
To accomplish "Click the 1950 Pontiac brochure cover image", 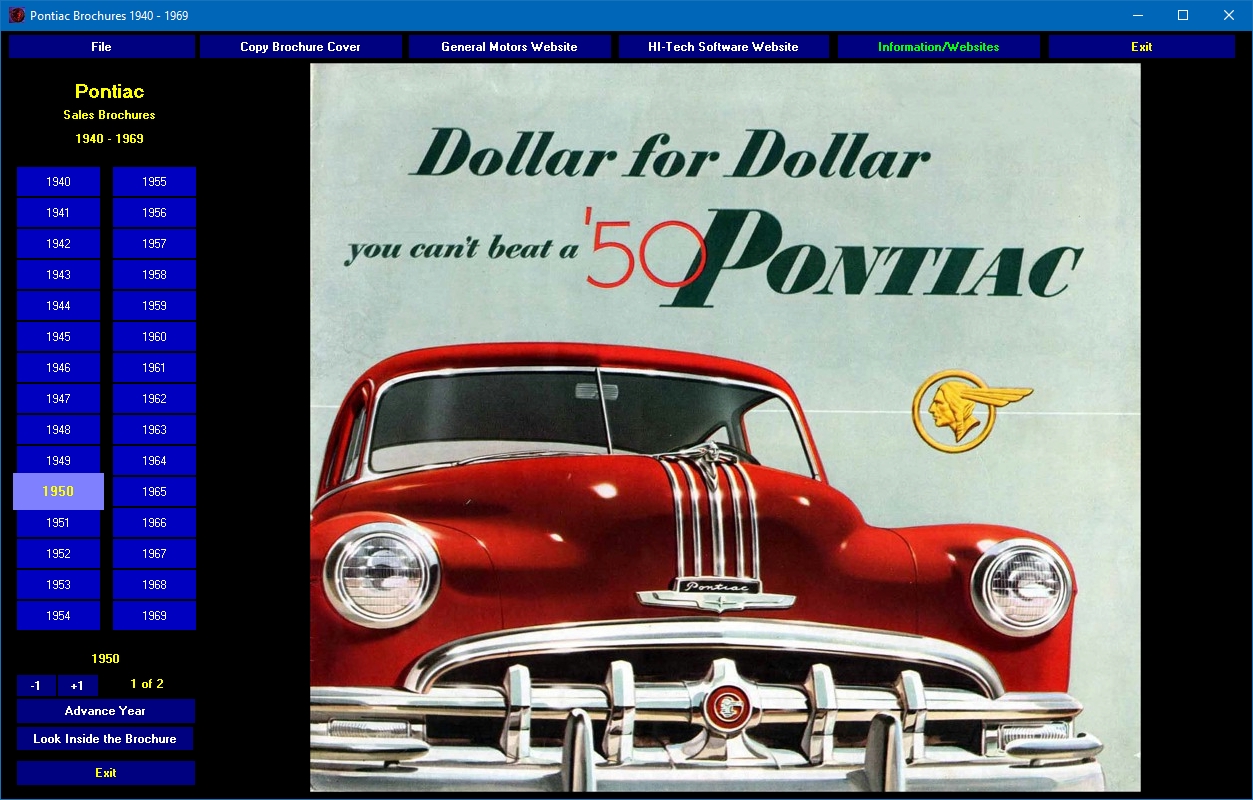I will pos(725,428).
